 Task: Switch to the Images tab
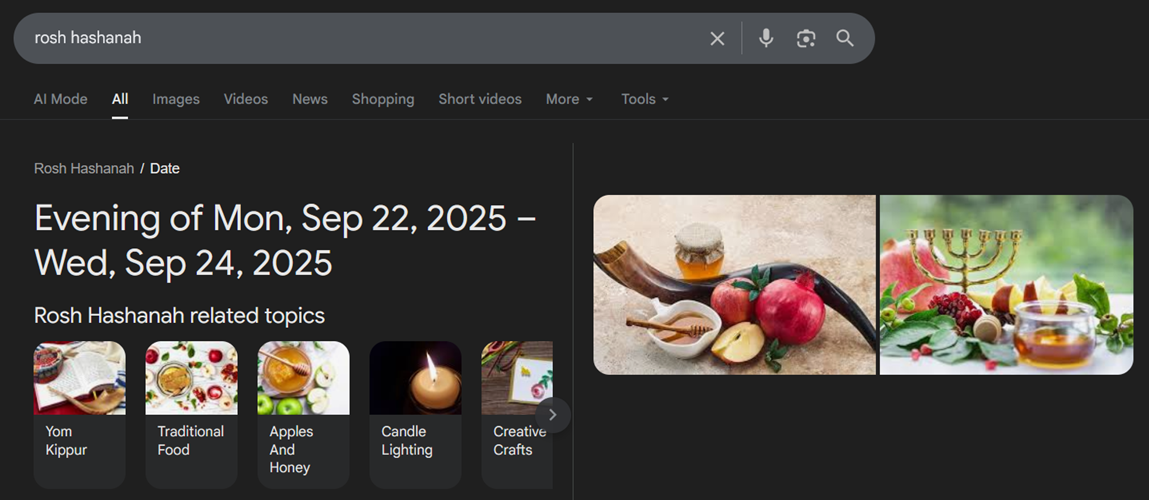click(176, 99)
